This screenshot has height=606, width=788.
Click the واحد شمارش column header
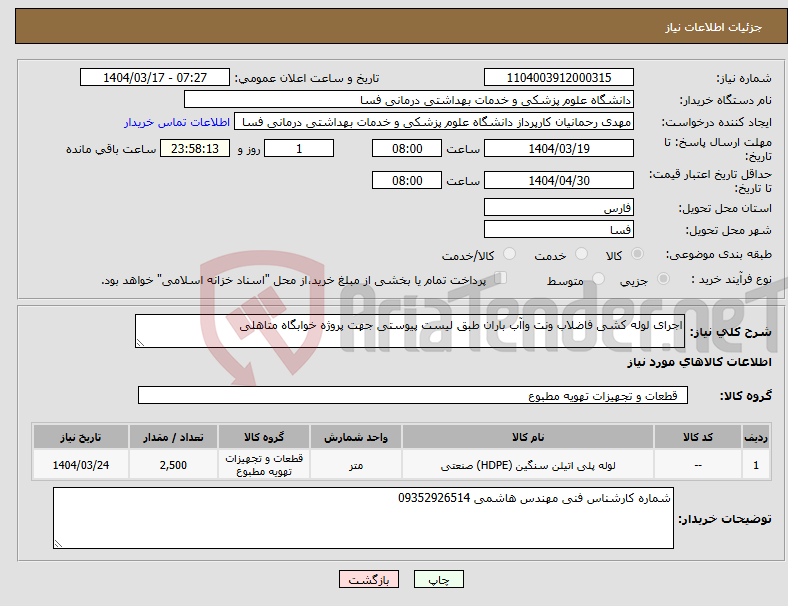[x=356, y=437]
